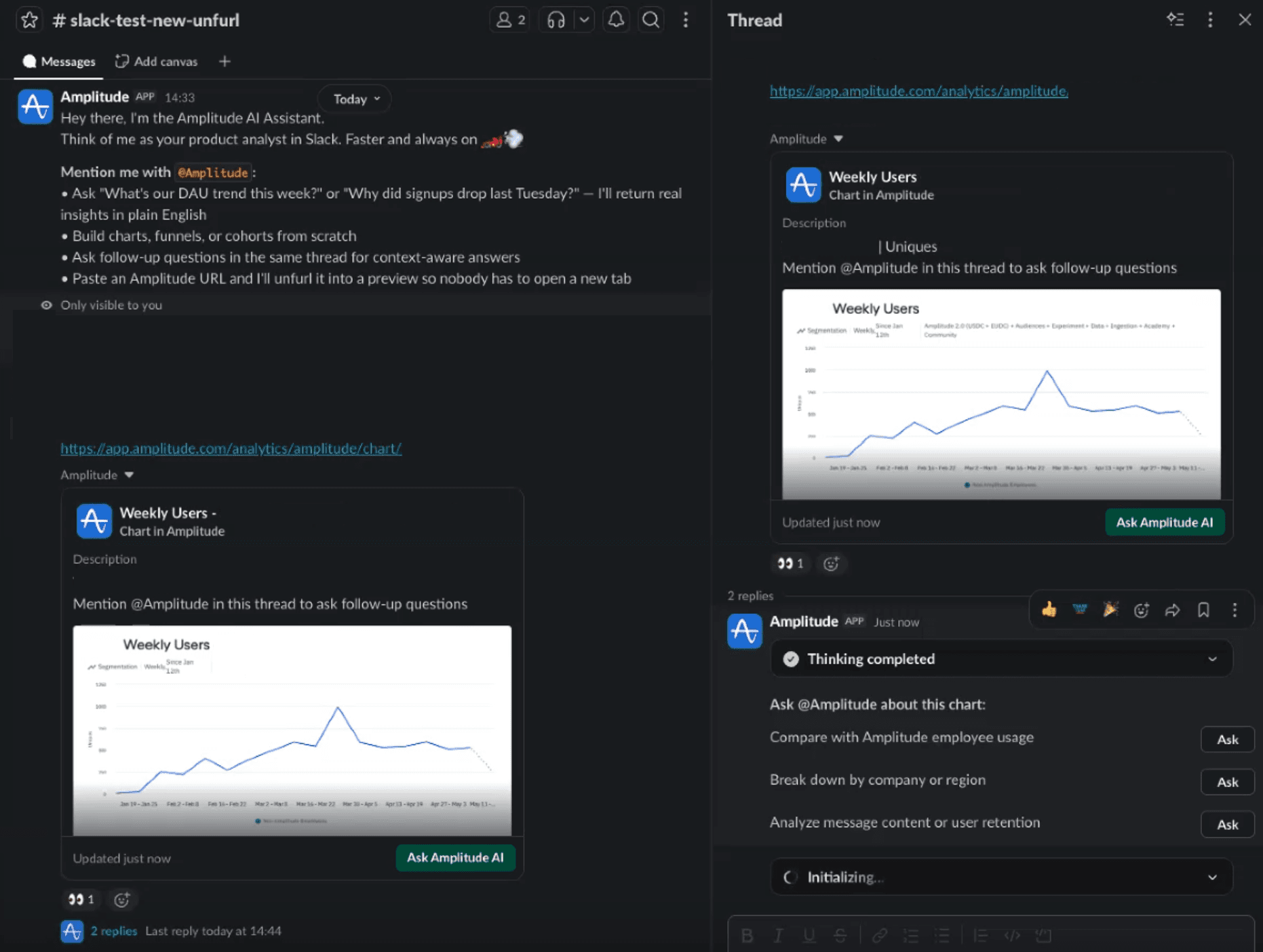
Task: Add a reaction to the channel message
Action: point(122,900)
